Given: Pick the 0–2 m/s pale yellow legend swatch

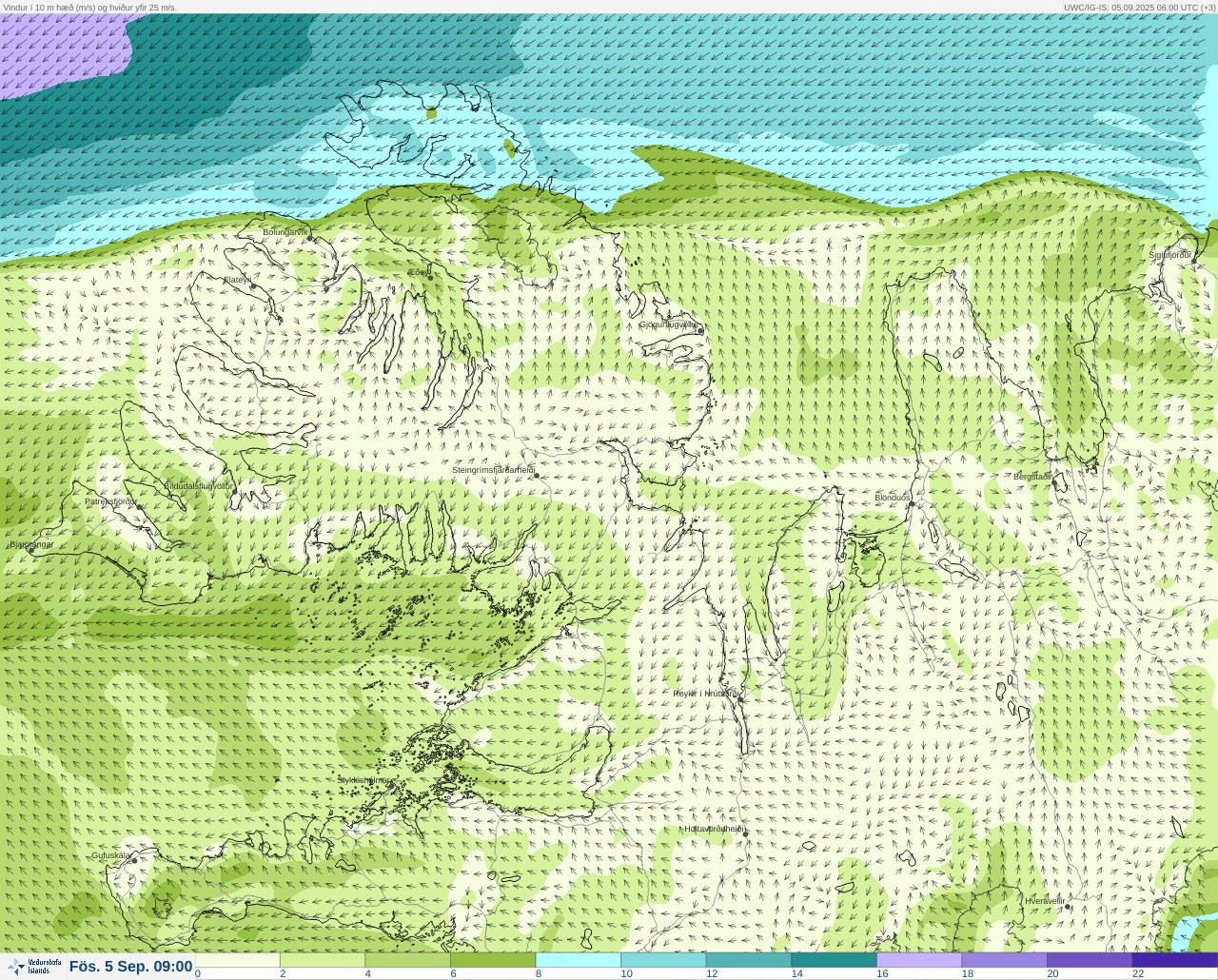Looking at the screenshot, I should (237, 960).
